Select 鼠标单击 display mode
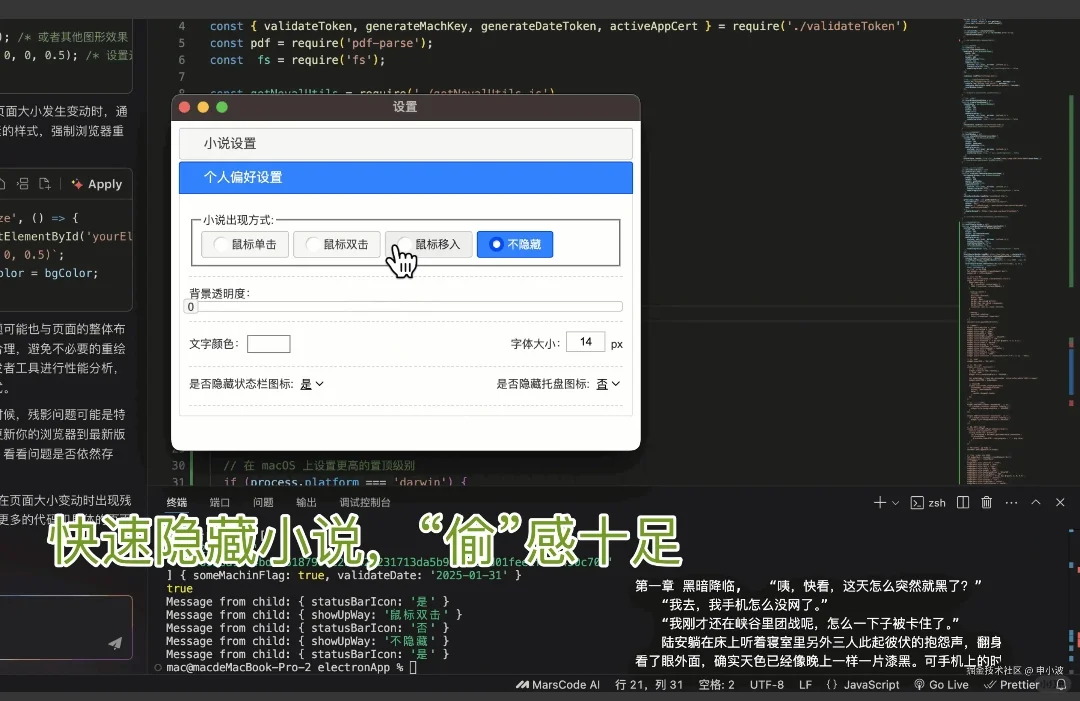 [245, 244]
